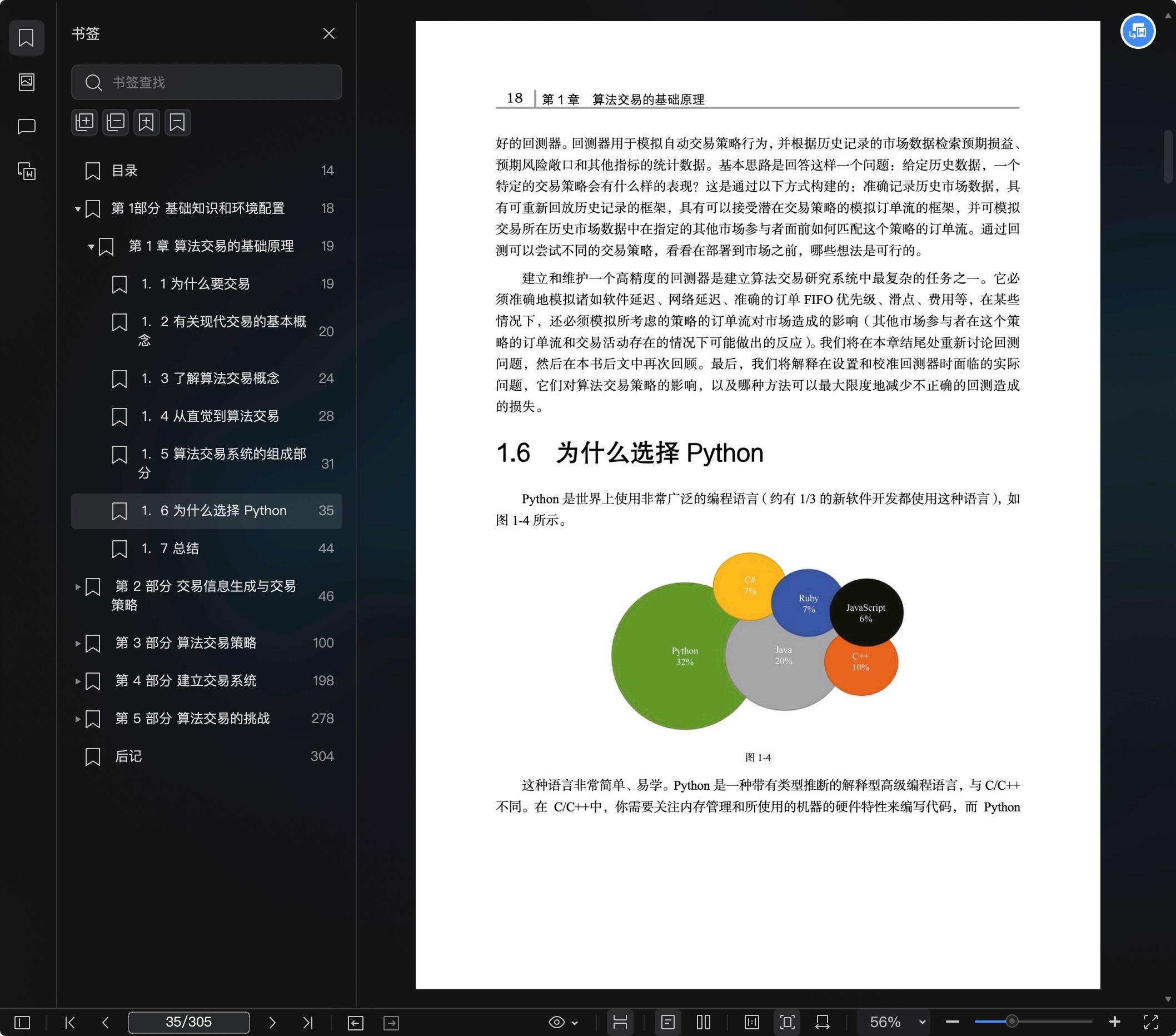Add a new bookmark icon
1176x1036 pixels.
(147, 122)
